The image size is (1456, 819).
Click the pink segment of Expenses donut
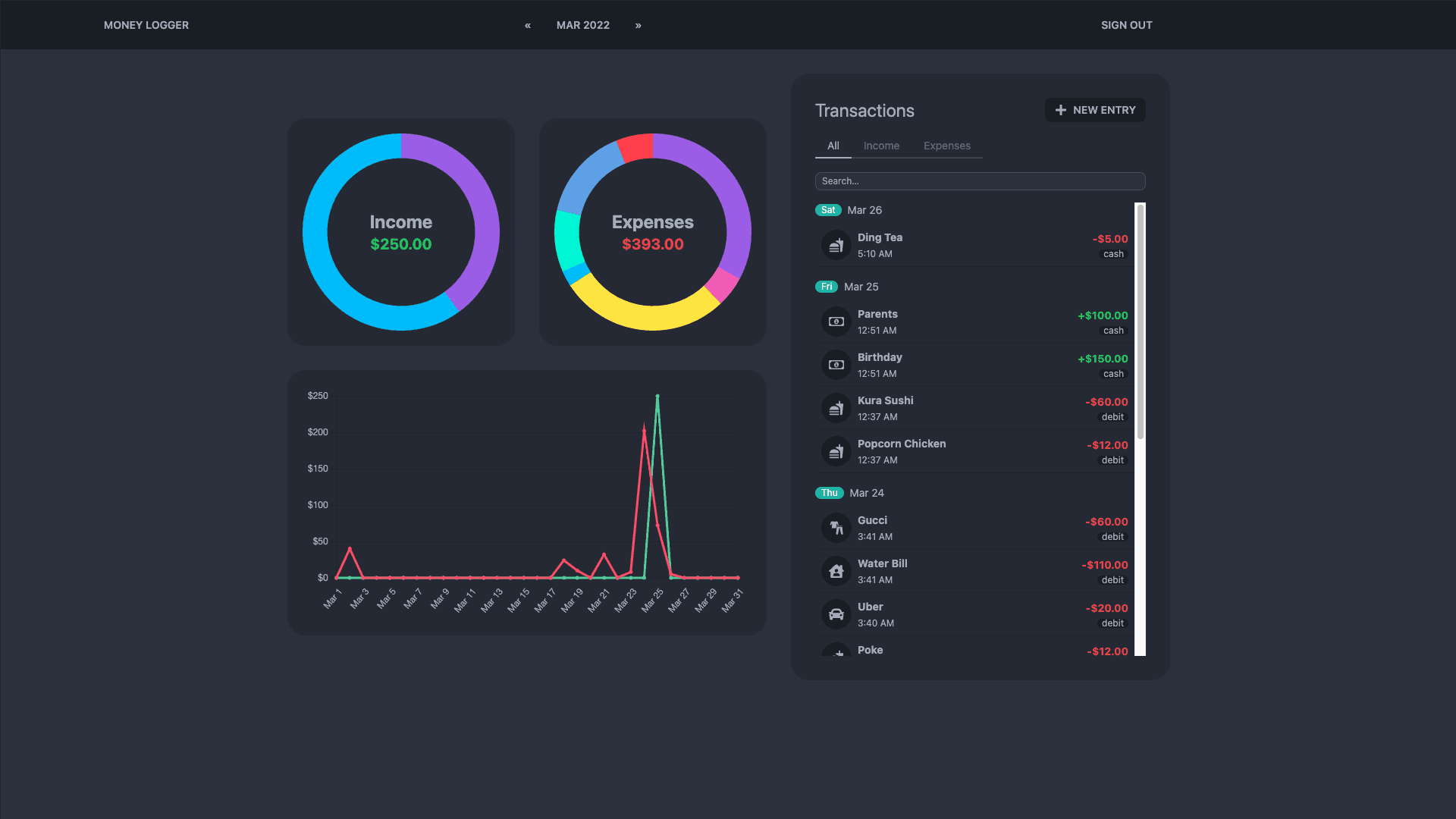(x=722, y=284)
